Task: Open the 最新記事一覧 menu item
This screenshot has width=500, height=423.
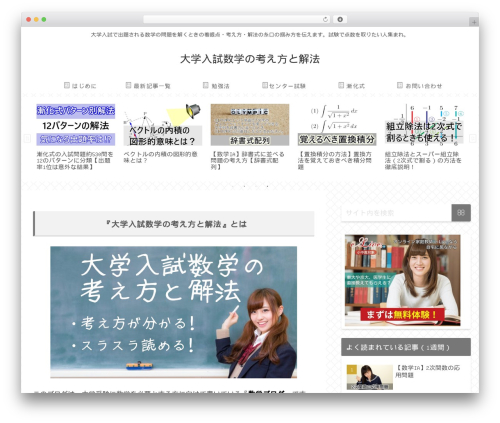Action: pyautogui.click(x=152, y=86)
